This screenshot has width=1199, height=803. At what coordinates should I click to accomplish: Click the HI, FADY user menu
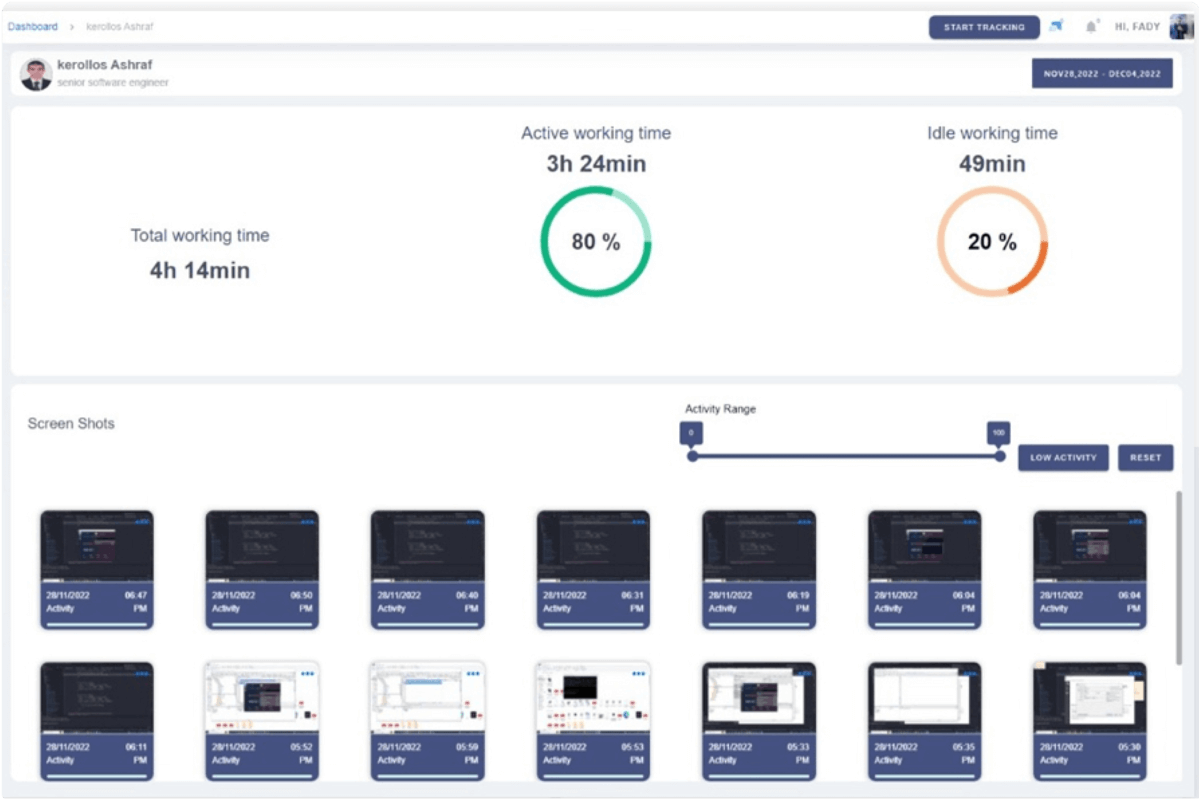pos(1137,27)
